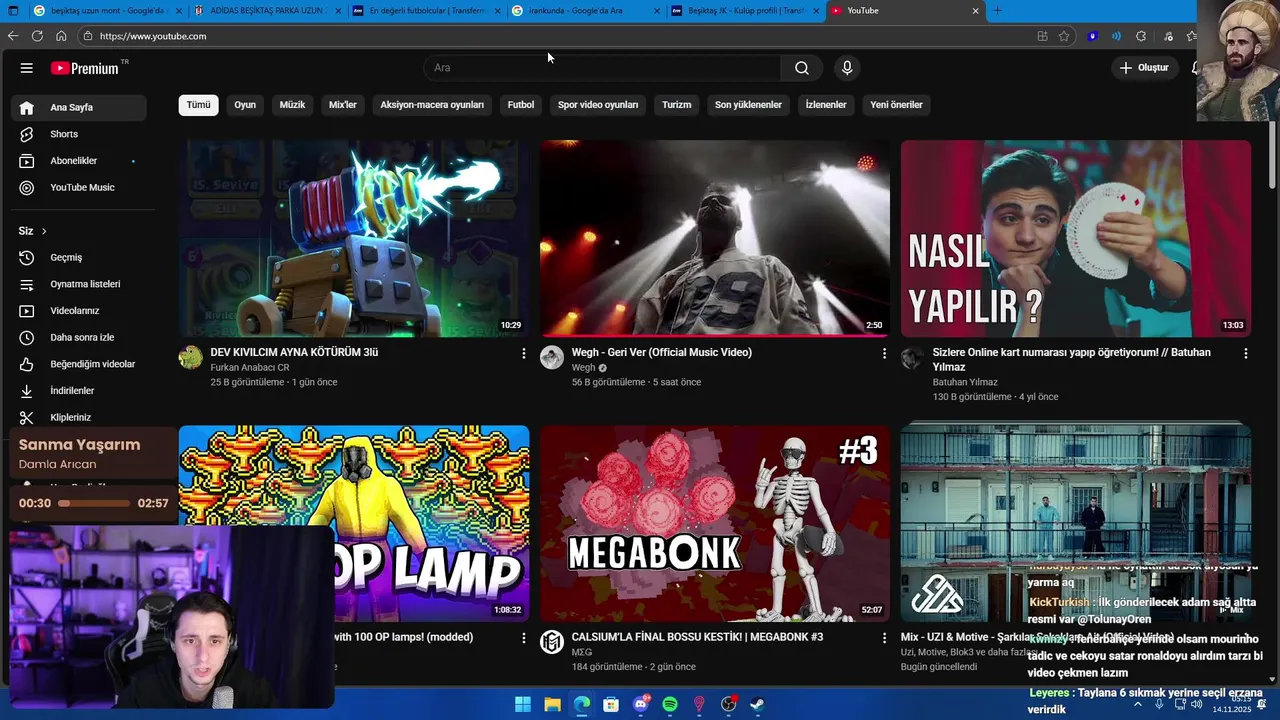This screenshot has height=720, width=1280.
Task: Open Spotify from the taskbar
Action: coord(670,704)
